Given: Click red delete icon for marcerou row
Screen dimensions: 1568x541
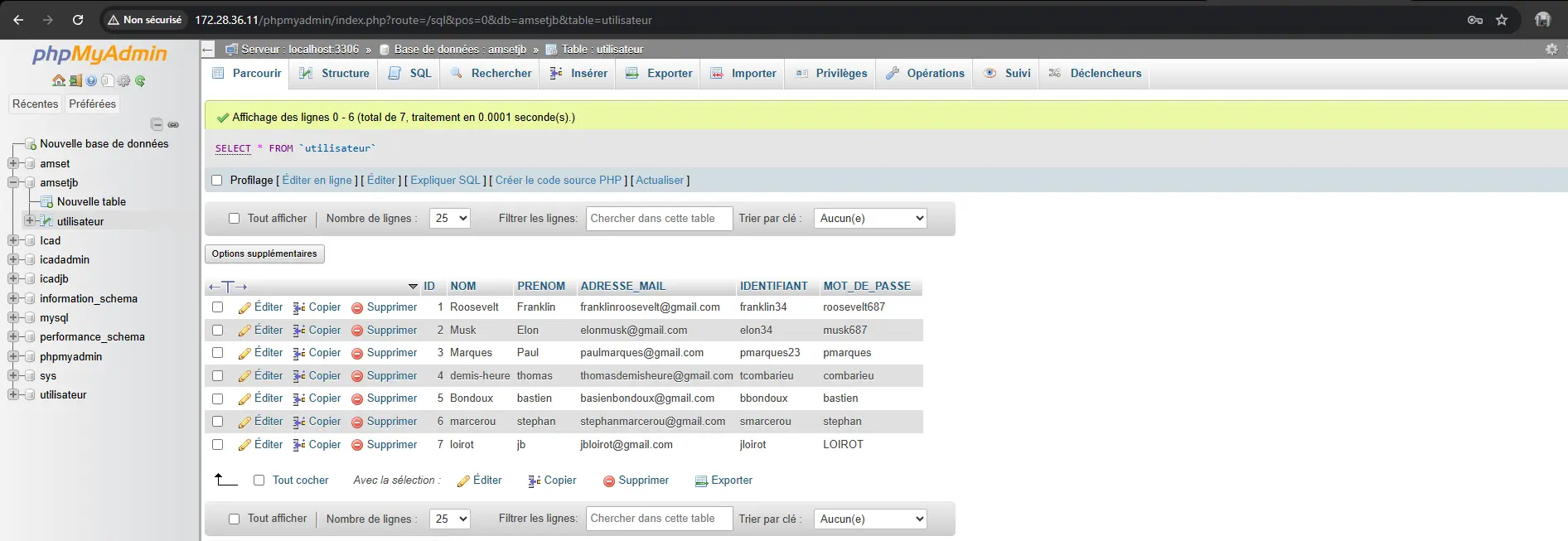Looking at the screenshot, I should [x=357, y=422].
